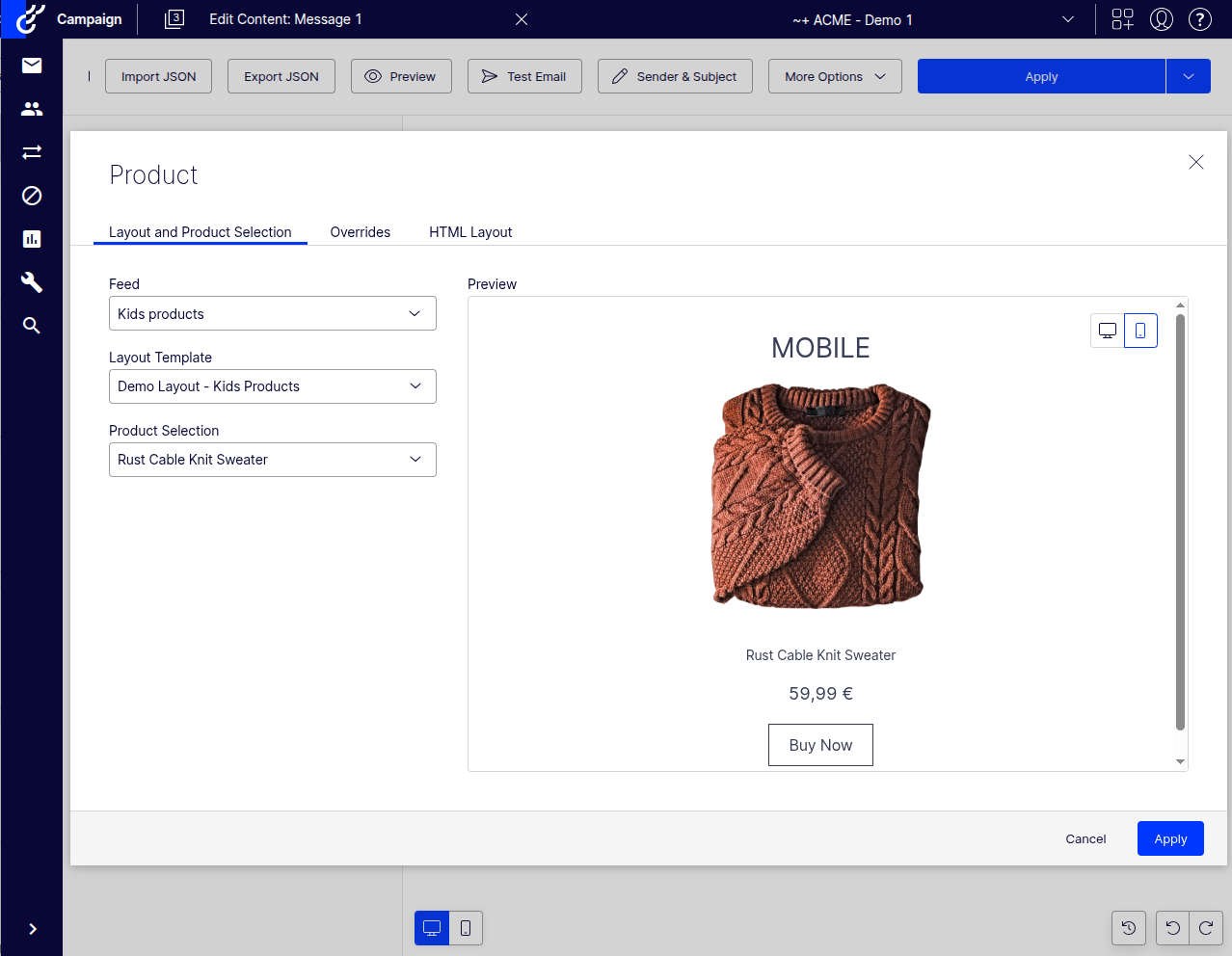This screenshot has height=956, width=1232.
Task: Open the apps grid icon in top bar
Action: coord(1122,19)
